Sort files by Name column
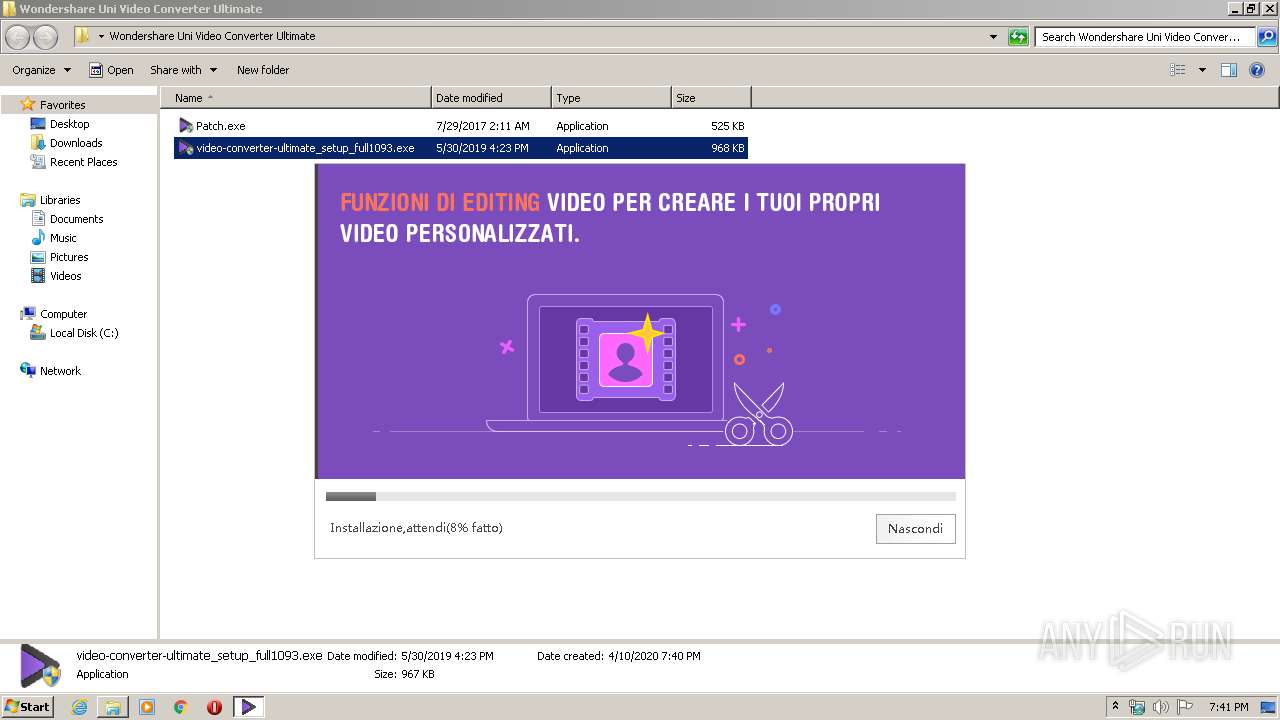The height and width of the screenshot is (720, 1280). pos(296,98)
